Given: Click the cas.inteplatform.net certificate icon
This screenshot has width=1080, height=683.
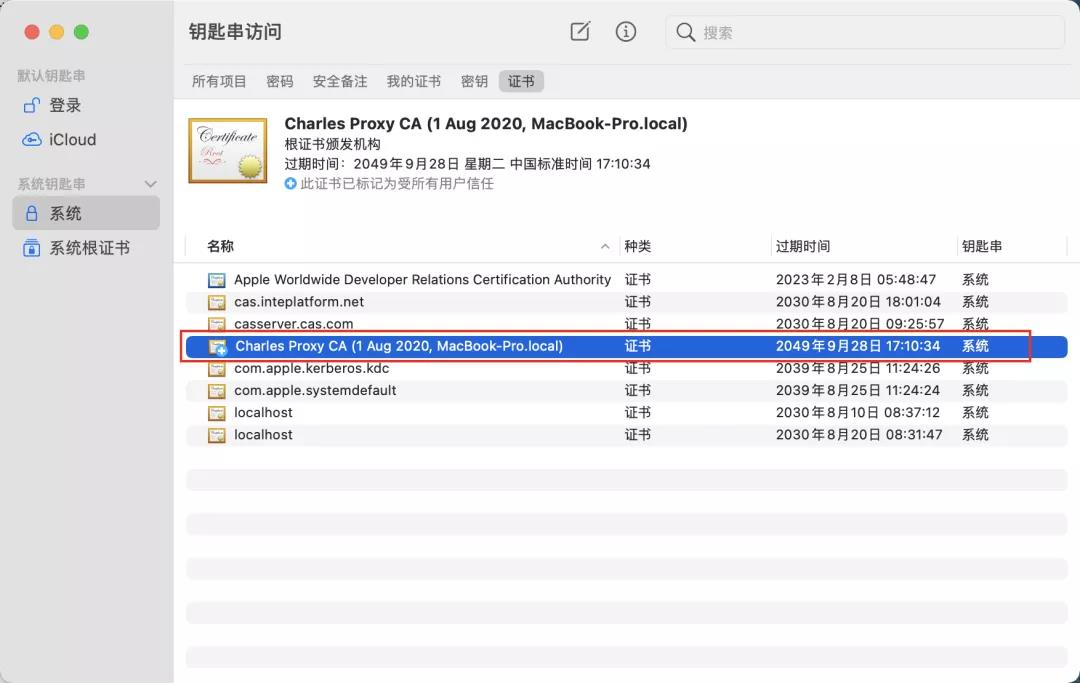Looking at the screenshot, I should click(x=217, y=302).
